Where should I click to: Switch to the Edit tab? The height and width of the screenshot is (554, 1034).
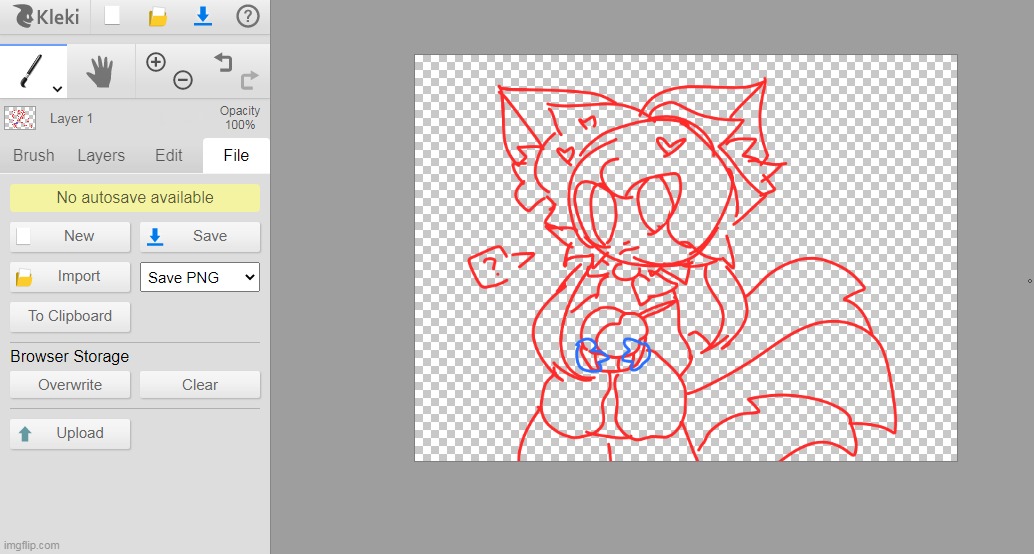[169, 156]
